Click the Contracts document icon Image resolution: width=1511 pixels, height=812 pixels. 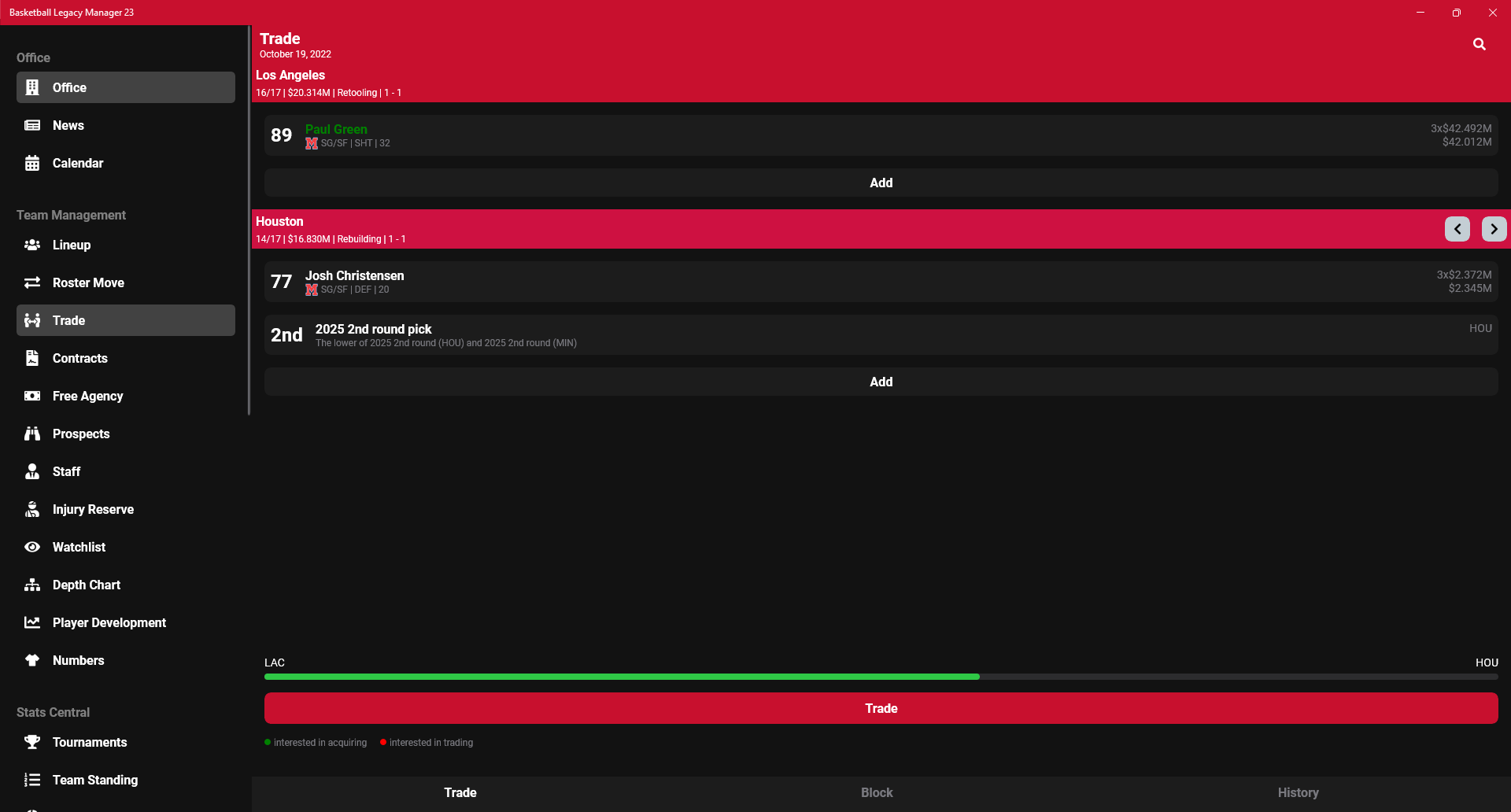[x=32, y=358]
